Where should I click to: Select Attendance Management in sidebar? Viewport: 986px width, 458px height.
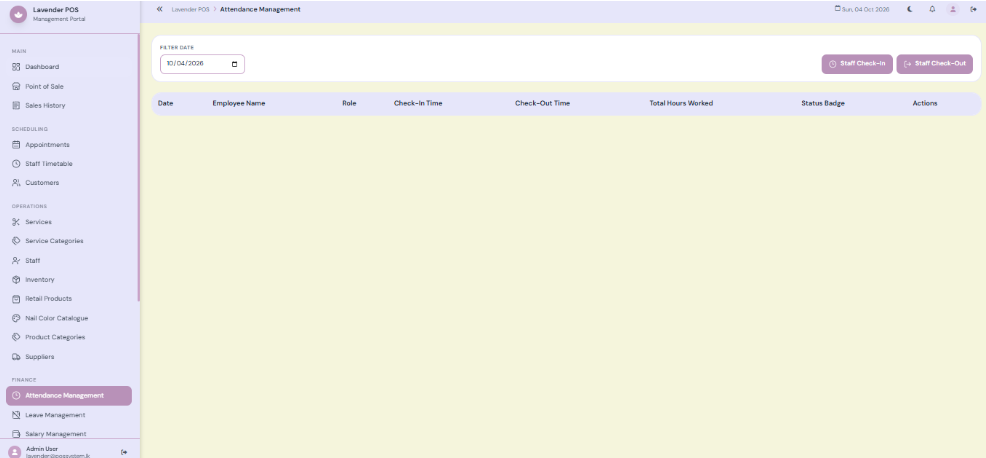69,396
